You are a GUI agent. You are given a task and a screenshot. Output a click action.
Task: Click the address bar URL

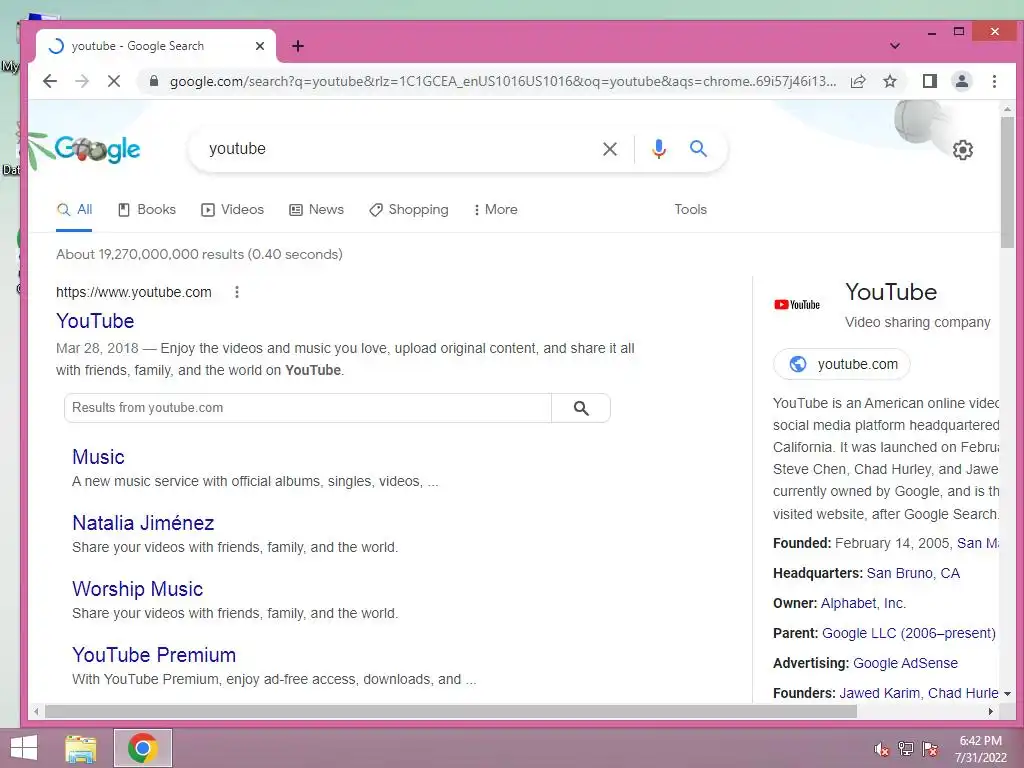pyautogui.click(x=502, y=81)
